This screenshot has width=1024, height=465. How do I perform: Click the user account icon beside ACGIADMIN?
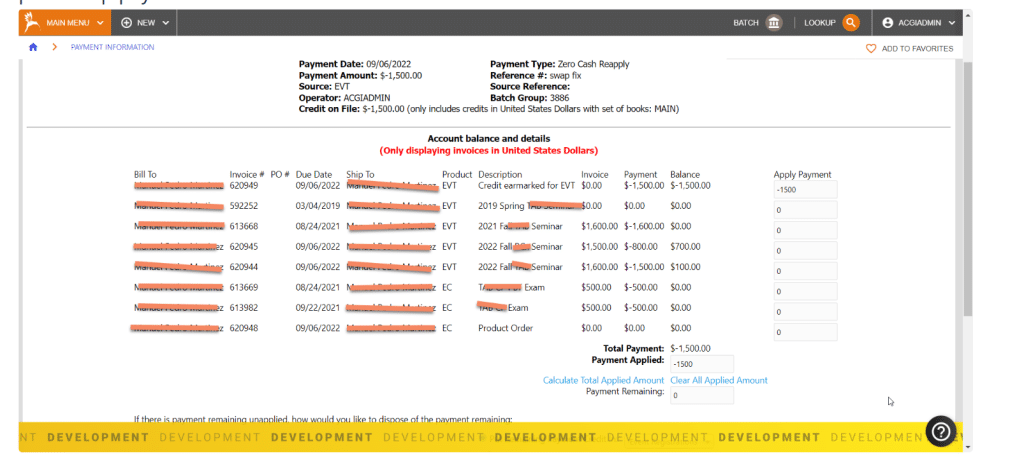click(887, 23)
